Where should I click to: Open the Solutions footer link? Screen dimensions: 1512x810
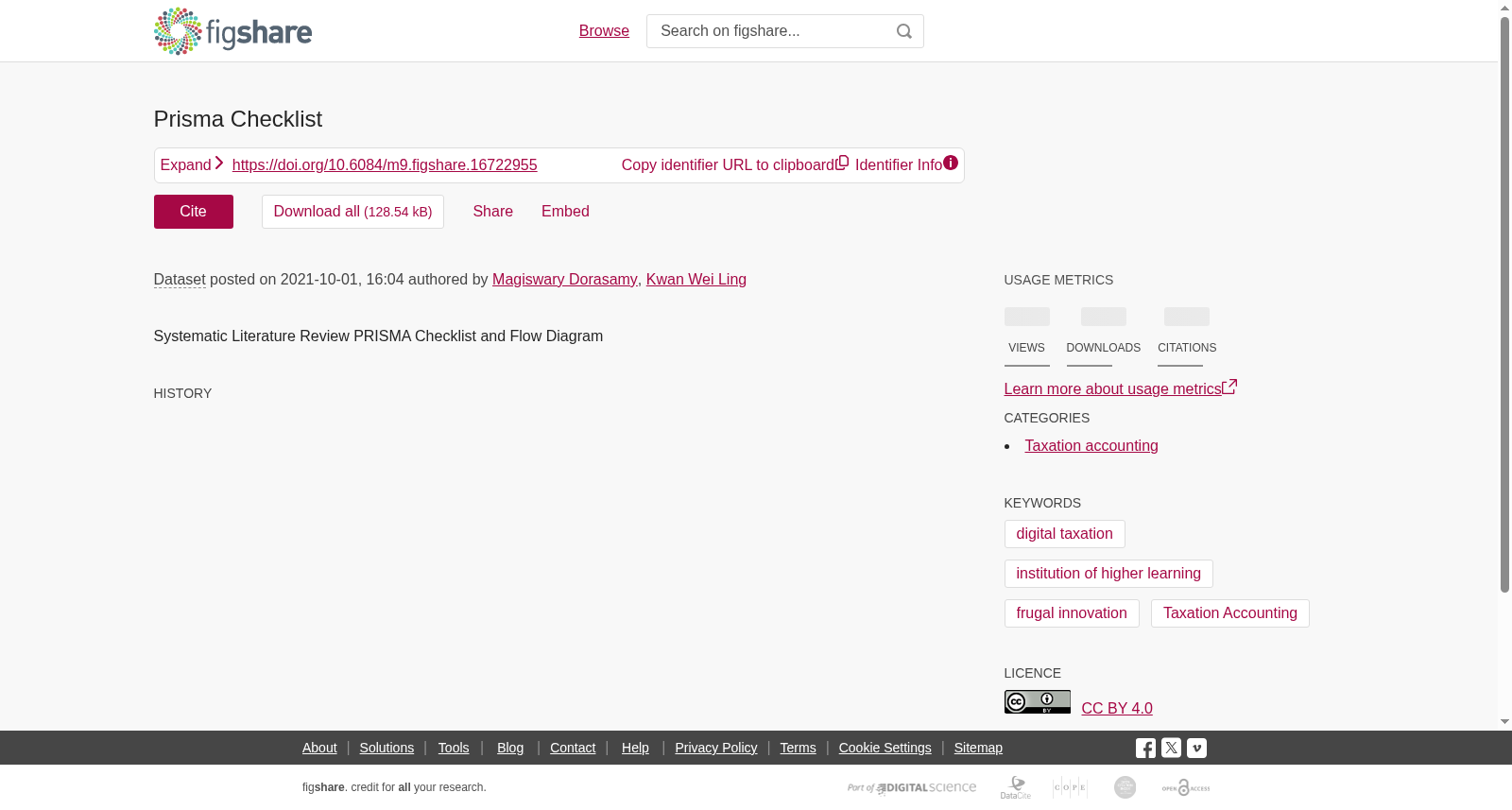coord(387,748)
